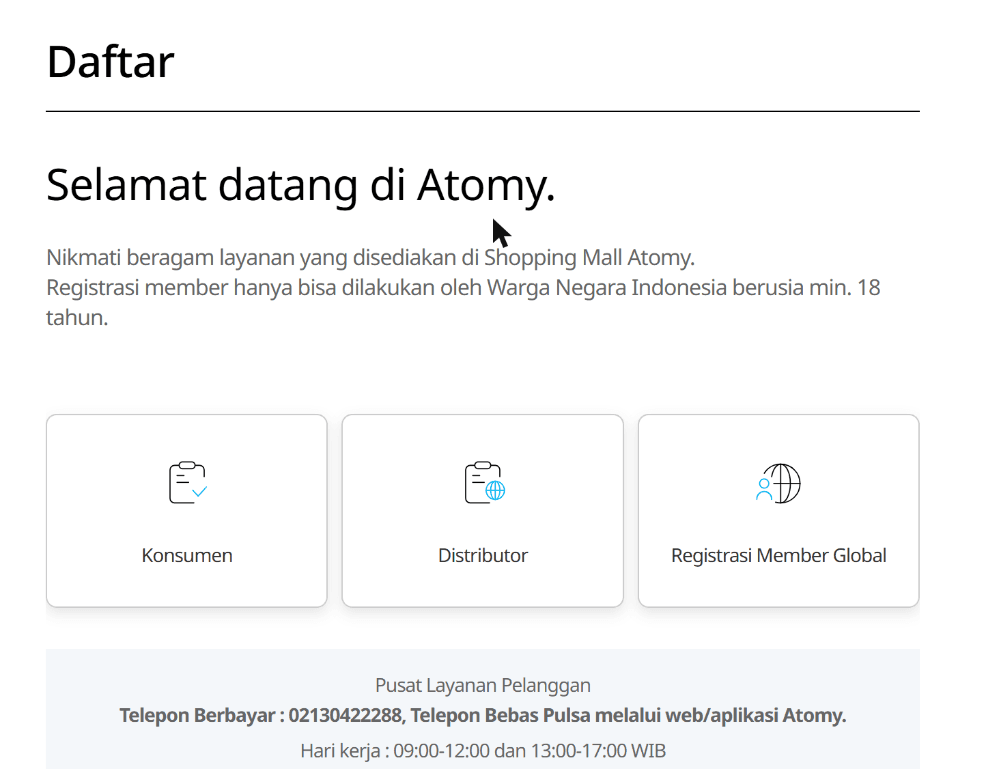Screen dimensions: 986x769
Task: Click 'Pusat Layanan Pelanggan' text
Action: pyautogui.click(x=483, y=685)
